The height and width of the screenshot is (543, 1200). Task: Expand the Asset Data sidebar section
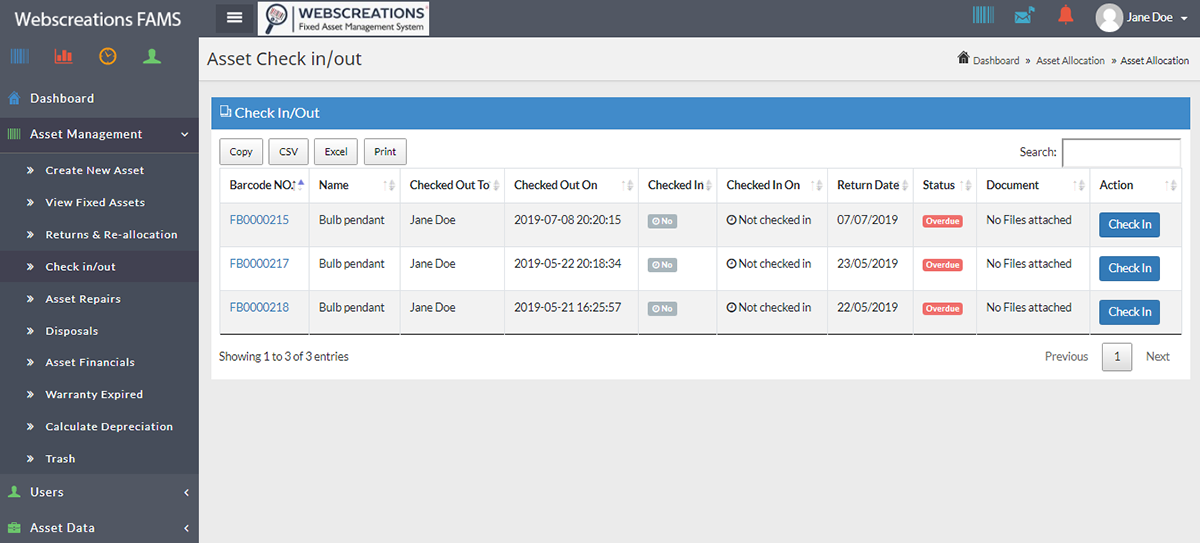[x=99, y=527]
